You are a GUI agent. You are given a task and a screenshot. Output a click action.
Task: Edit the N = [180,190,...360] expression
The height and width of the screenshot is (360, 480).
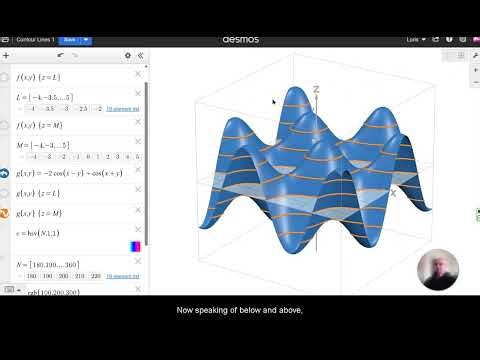point(48,265)
